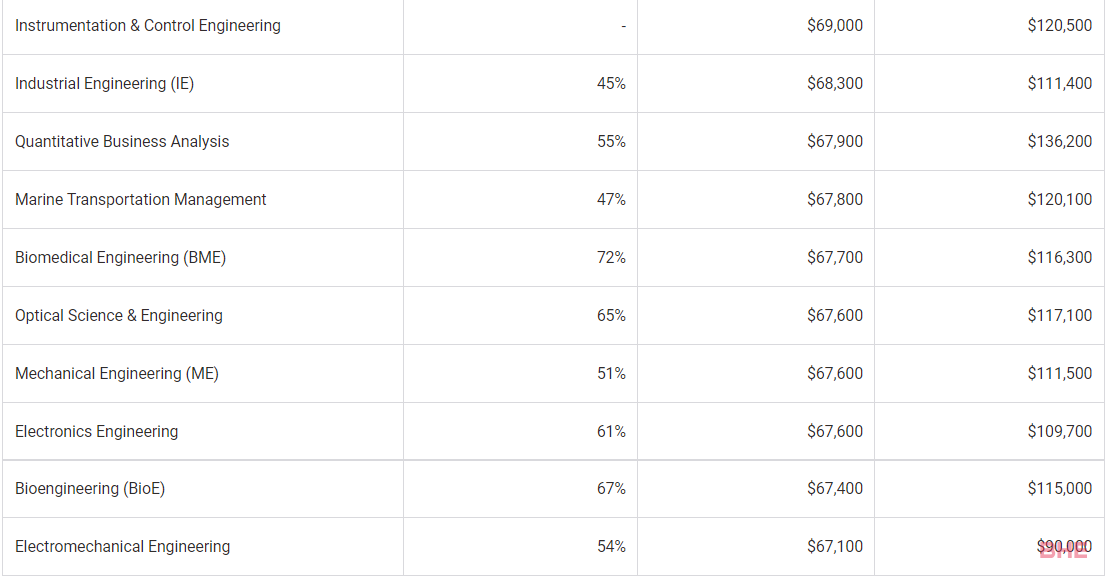Select Mechanical Engineering (ME) entry
Screen dimensions: 1107x578
(x=117, y=373)
